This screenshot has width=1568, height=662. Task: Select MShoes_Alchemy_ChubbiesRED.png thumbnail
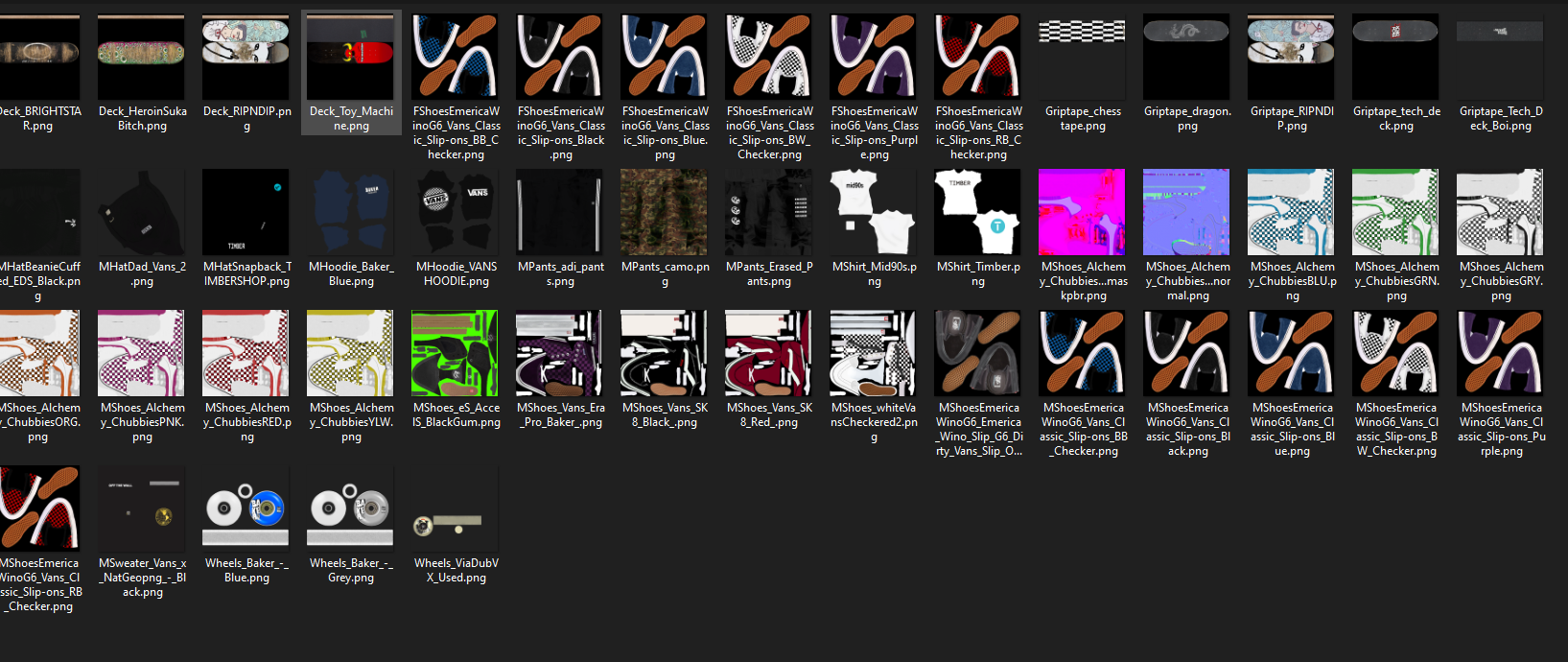246,354
